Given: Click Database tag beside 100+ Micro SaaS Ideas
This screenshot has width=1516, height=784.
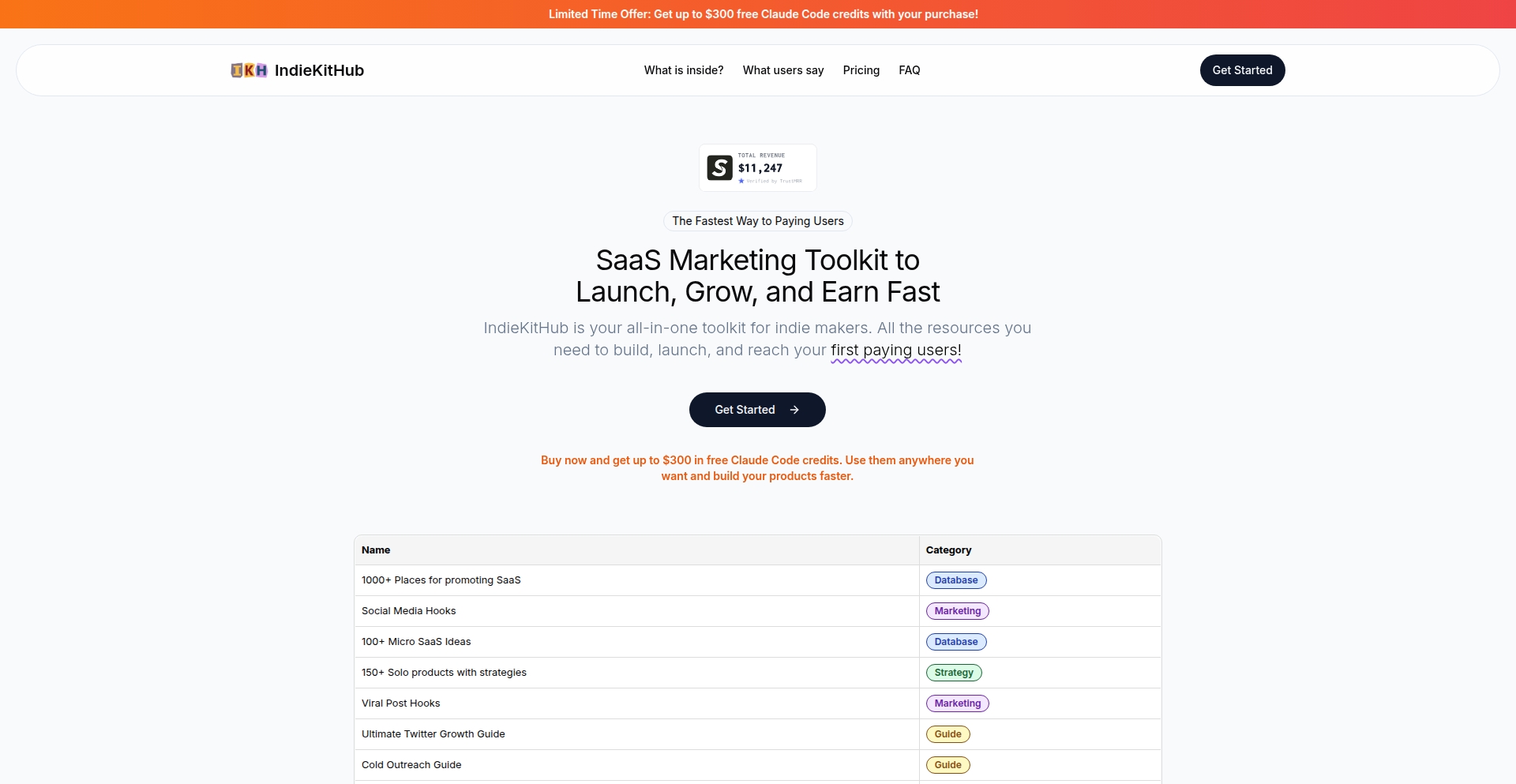Looking at the screenshot, I should coord(955,642).
